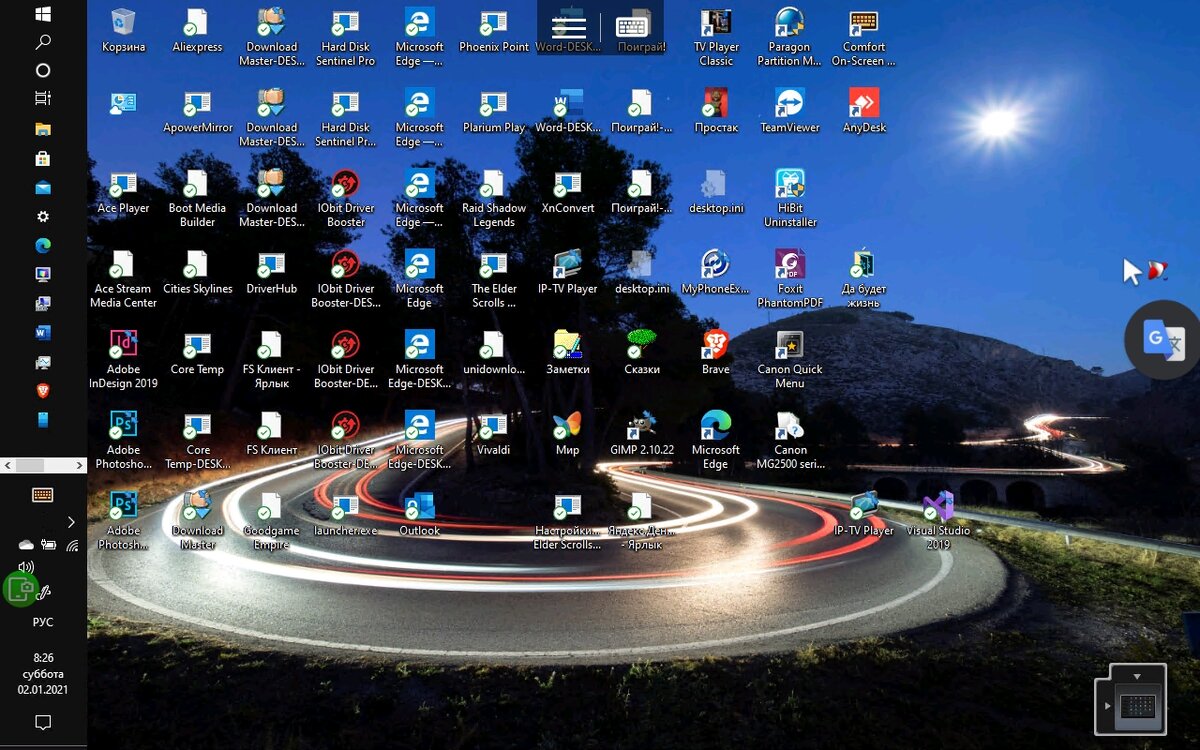Open XnConvert desktop shortcut
1200x750 pixels.
pyautogui.click(x=568, y=193)
